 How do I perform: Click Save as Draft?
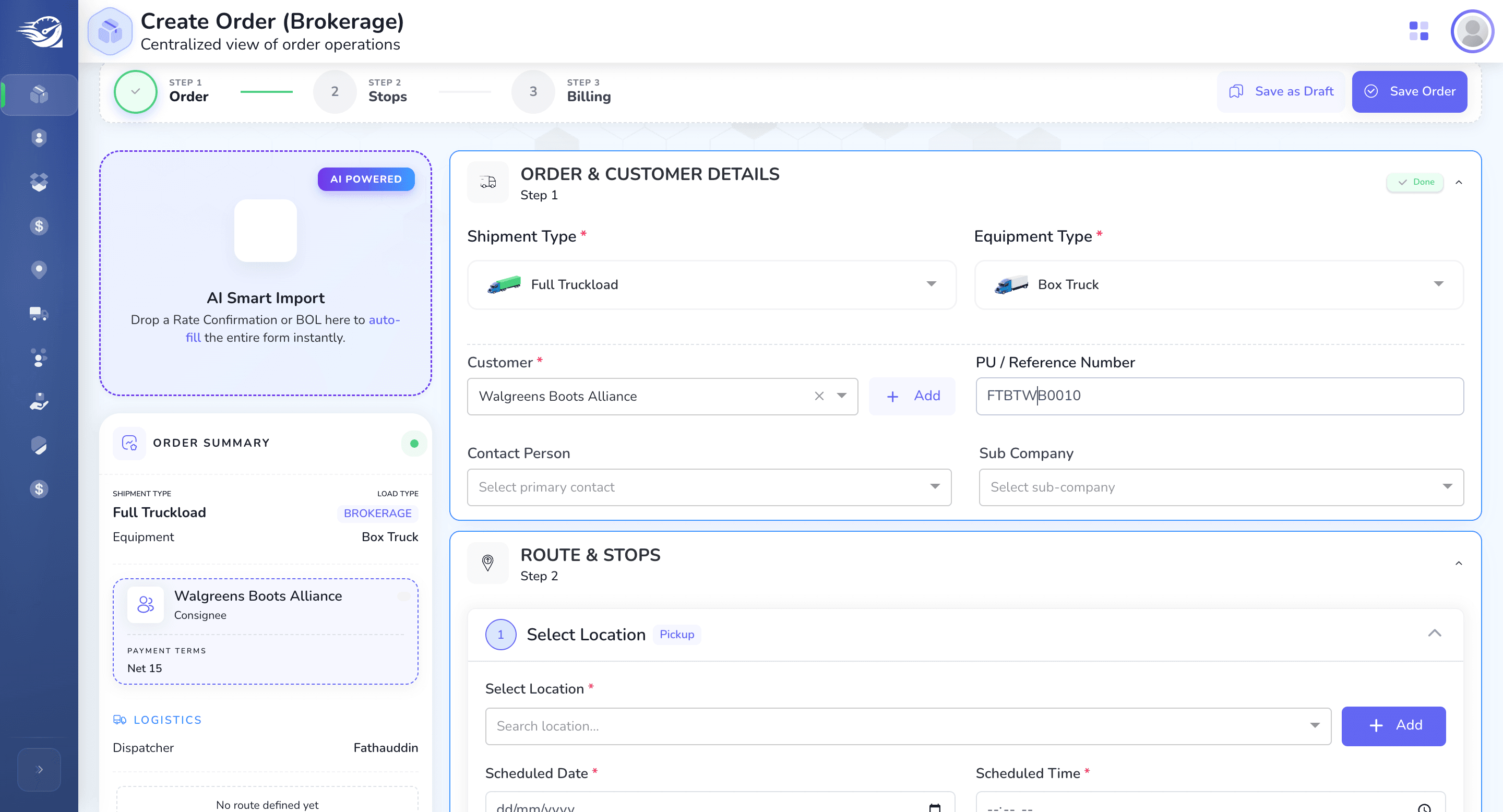(1281, 91)
